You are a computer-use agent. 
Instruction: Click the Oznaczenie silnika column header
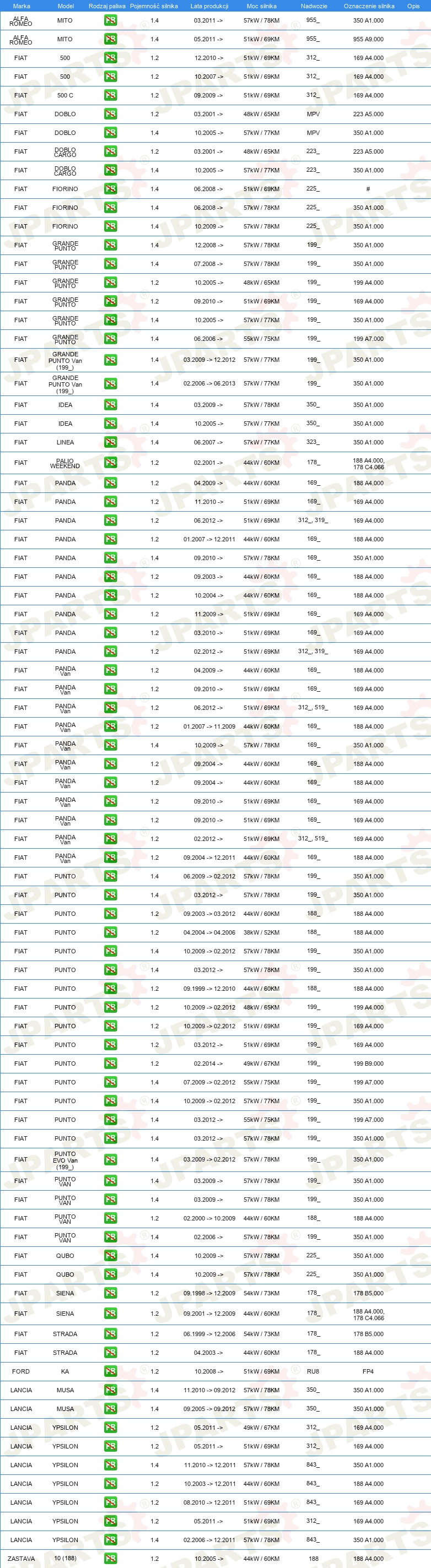(x=369, y=6)
